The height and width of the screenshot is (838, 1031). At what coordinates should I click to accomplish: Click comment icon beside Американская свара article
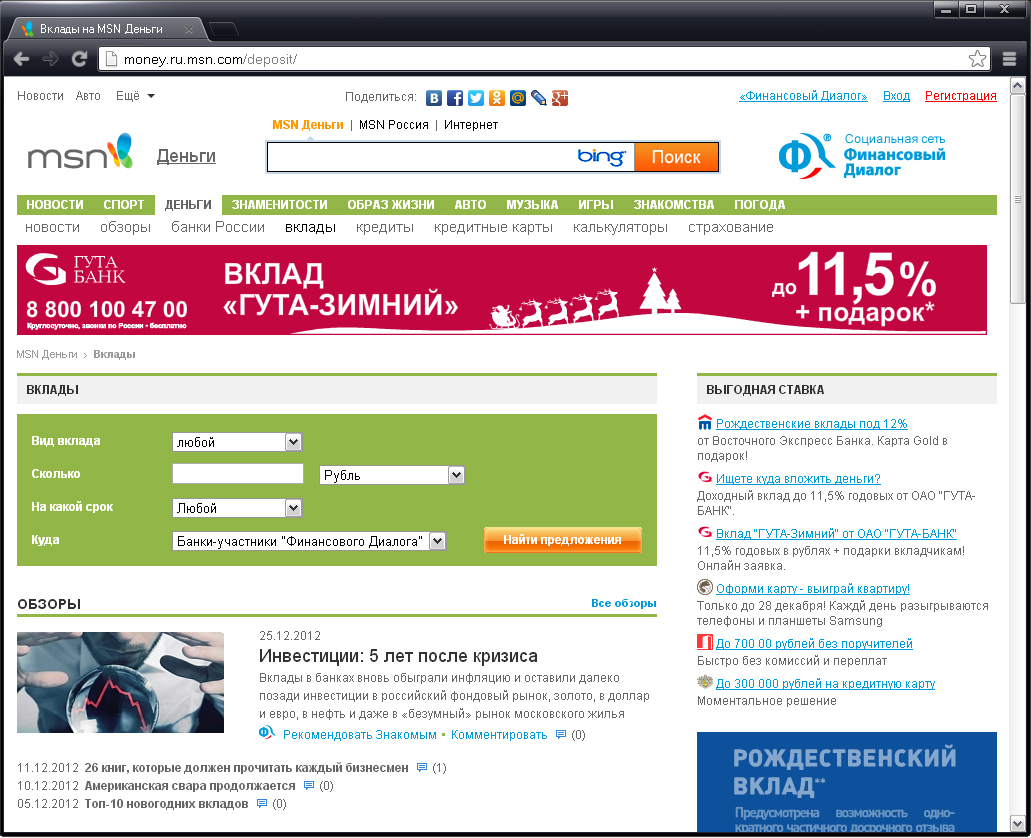(309, 785)
